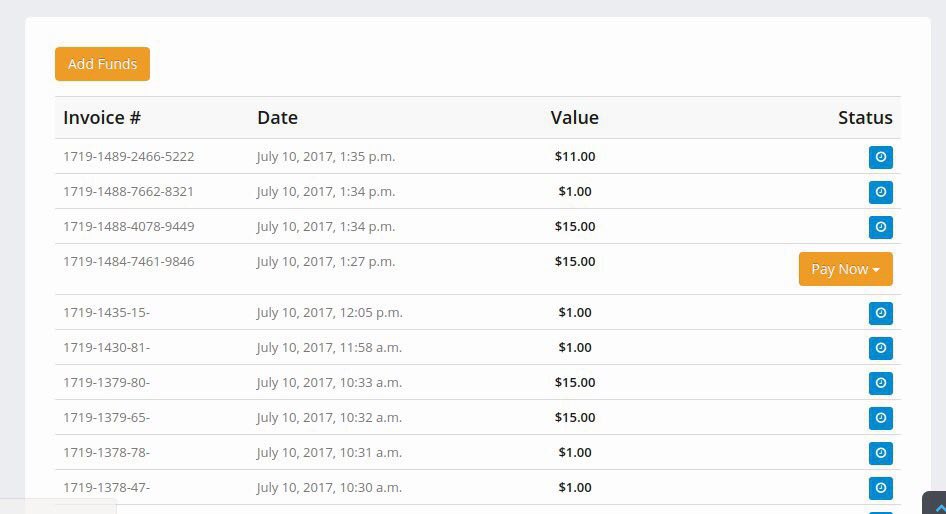Click clock status icon for invoice 1719-1435-15-
Screen dimensions: 946x514
[881, 313]
